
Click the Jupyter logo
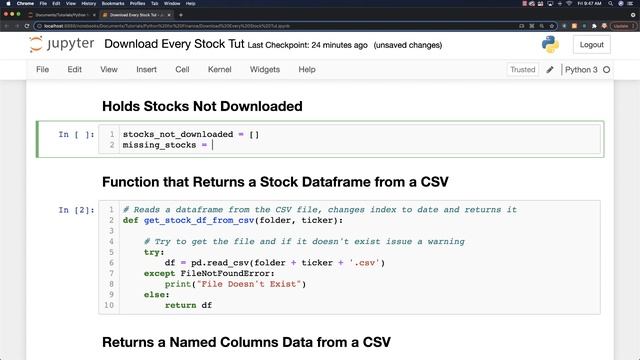62,44
